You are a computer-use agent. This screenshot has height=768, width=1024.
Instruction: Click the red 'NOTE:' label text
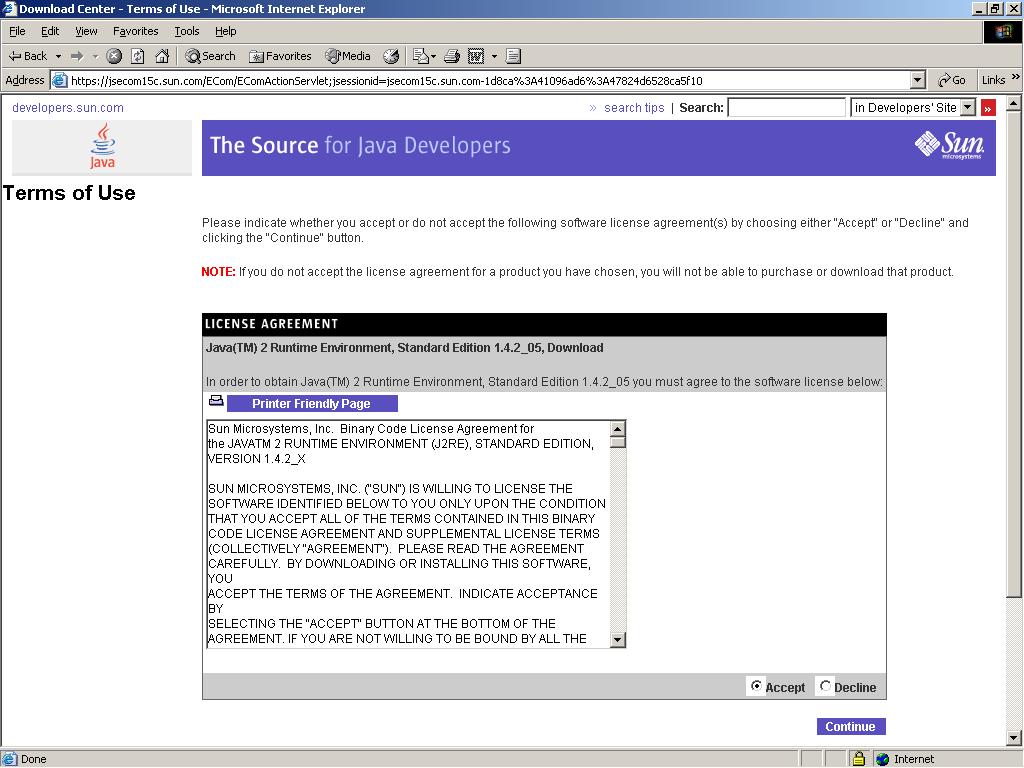[x=218, y=272]
